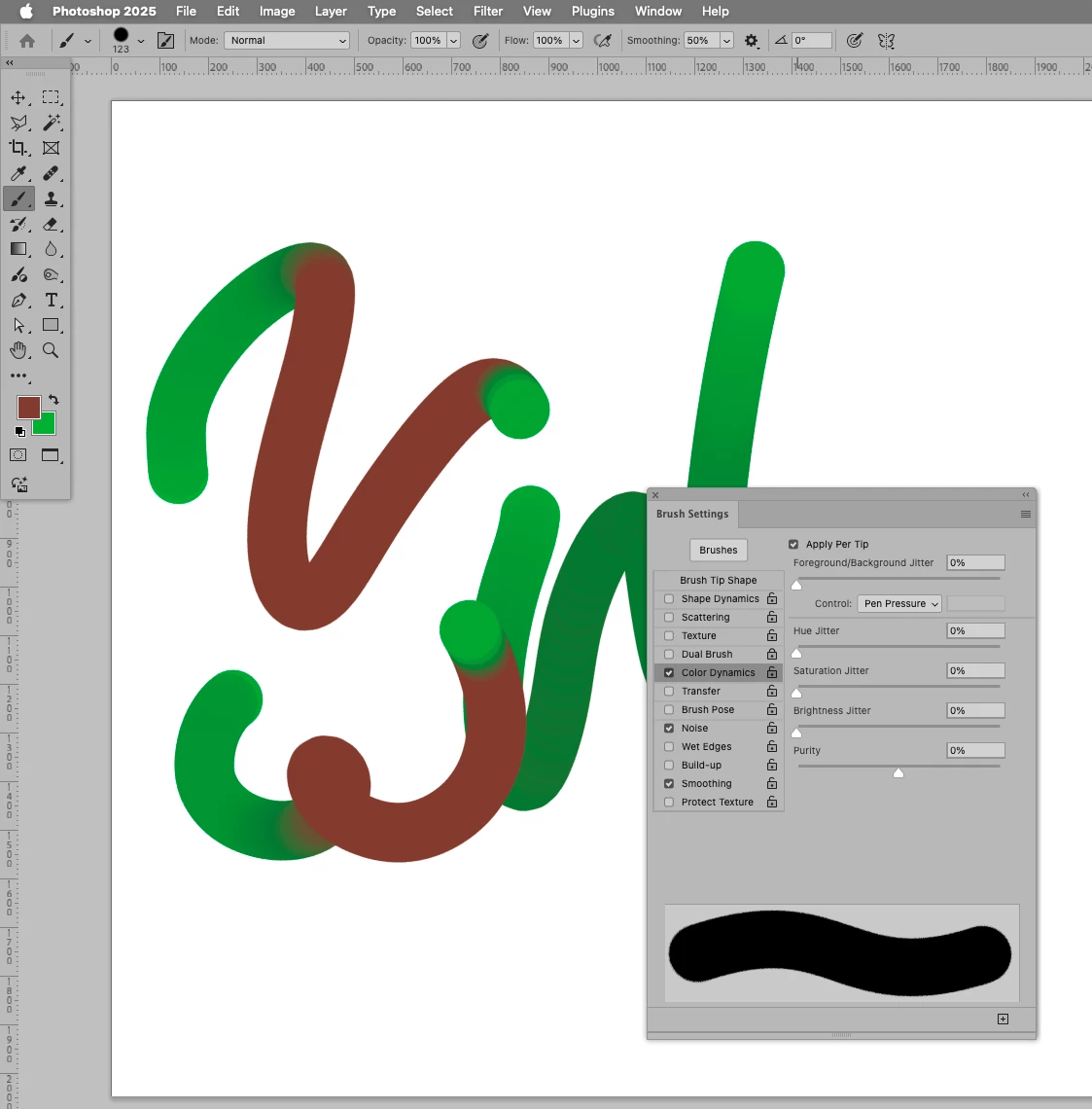Open the tool preset picker arrow
This screenshot has width=1092, height=1109.
88,41
